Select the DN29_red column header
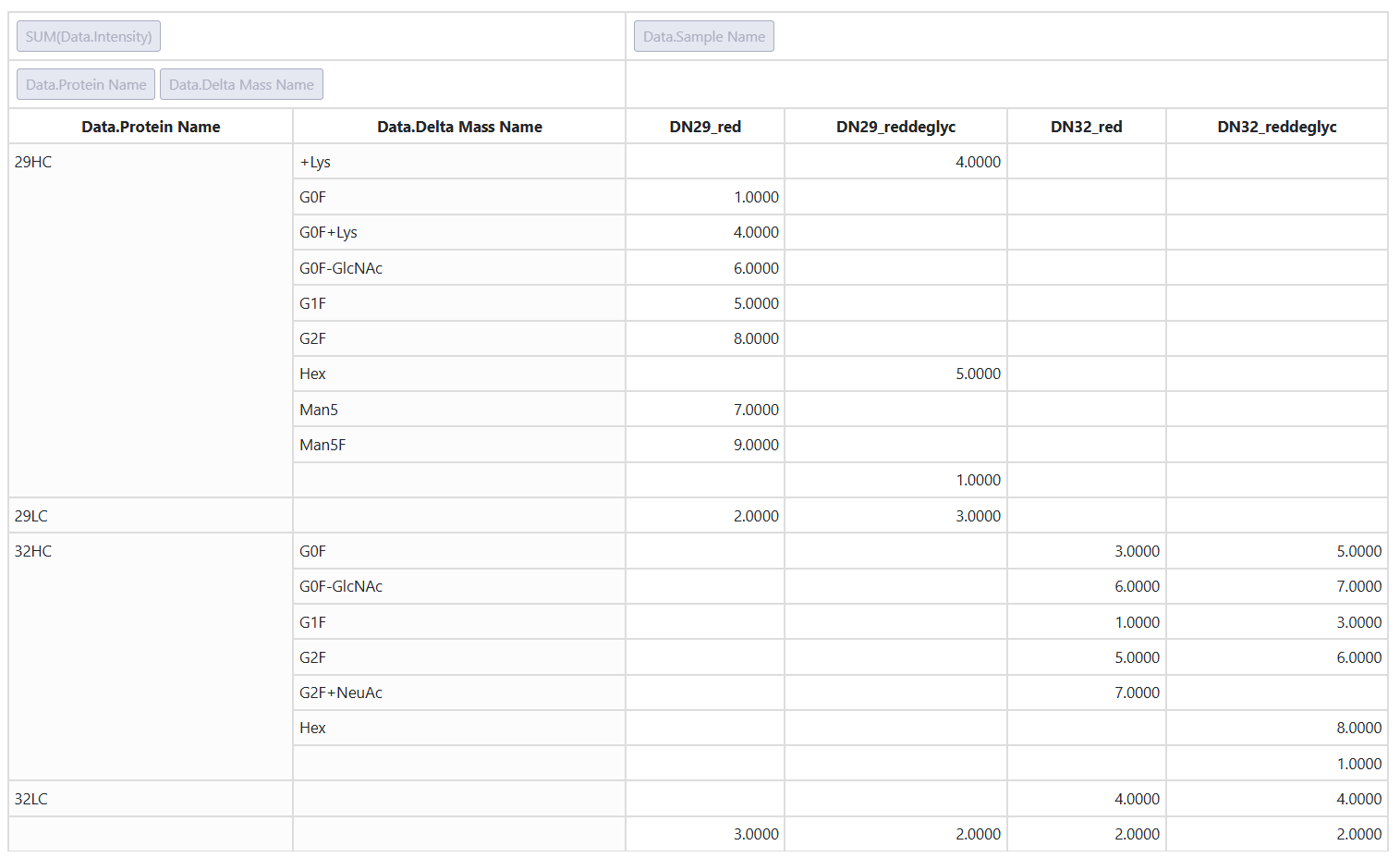The width and height of the screenshot is (1400, 858). coord(705,127)
